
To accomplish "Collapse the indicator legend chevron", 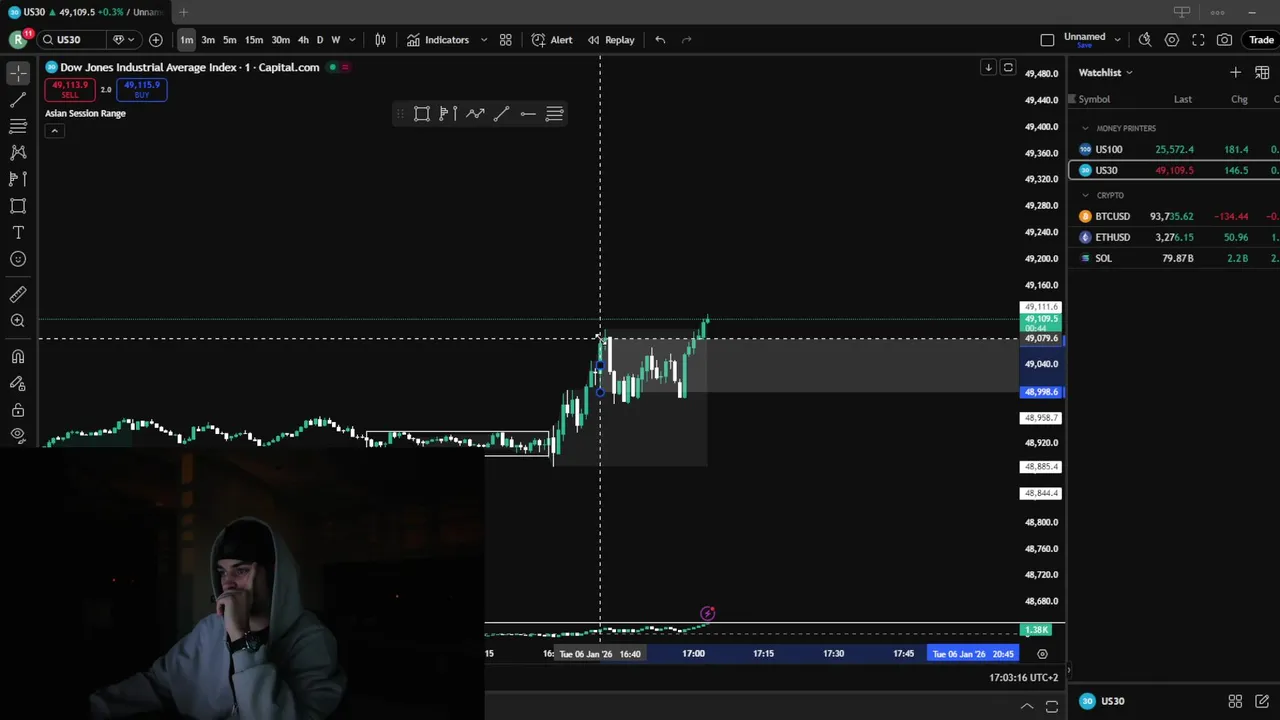I will click(54, 131).
